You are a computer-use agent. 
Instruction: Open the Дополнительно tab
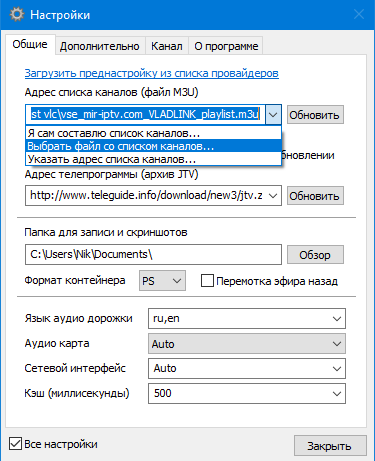pos(100,46)
